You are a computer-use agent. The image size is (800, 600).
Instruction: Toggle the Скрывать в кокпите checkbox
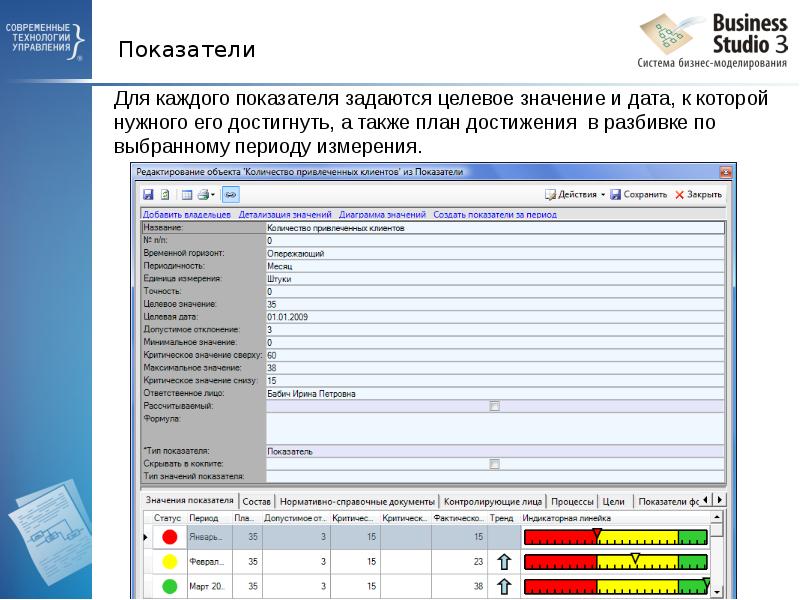(494, 464)
